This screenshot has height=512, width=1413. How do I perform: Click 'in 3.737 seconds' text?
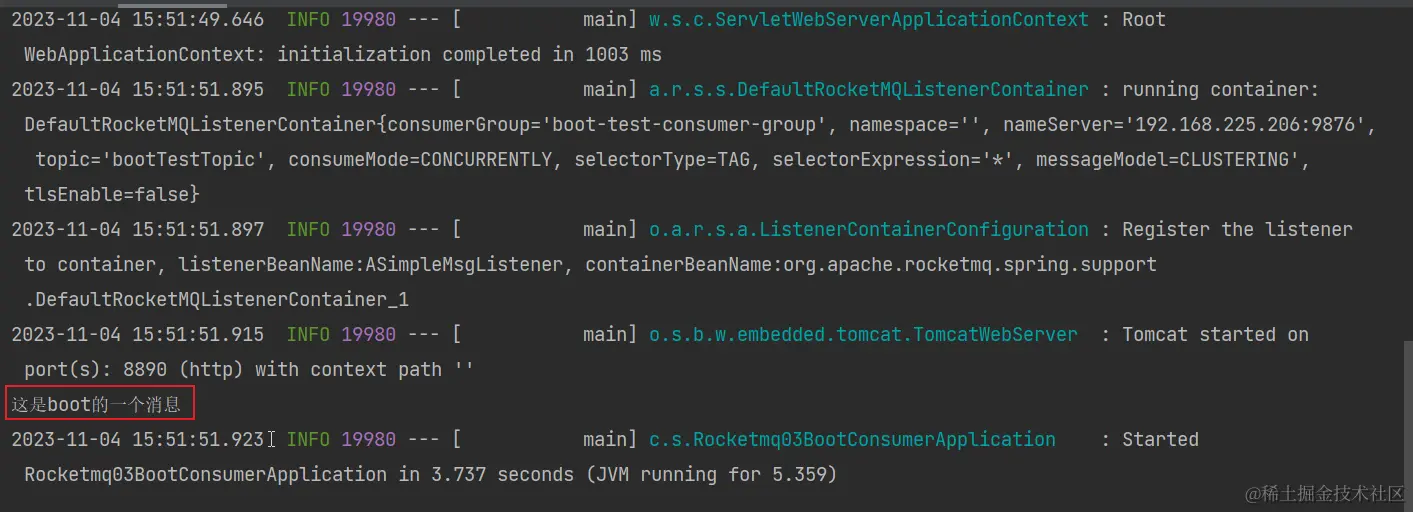click(486, 474)
